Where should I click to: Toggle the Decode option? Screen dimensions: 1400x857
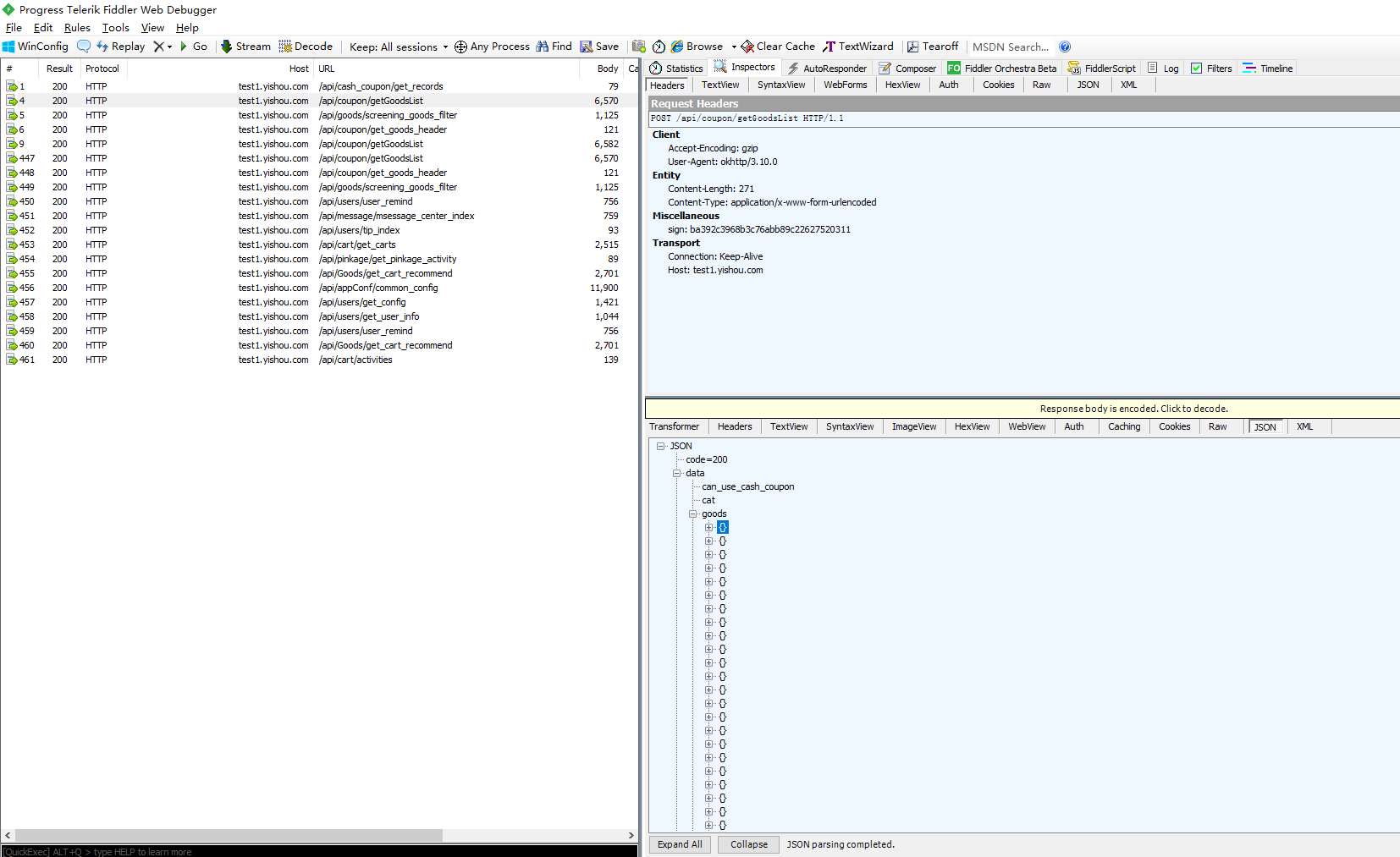coord(306,47)
